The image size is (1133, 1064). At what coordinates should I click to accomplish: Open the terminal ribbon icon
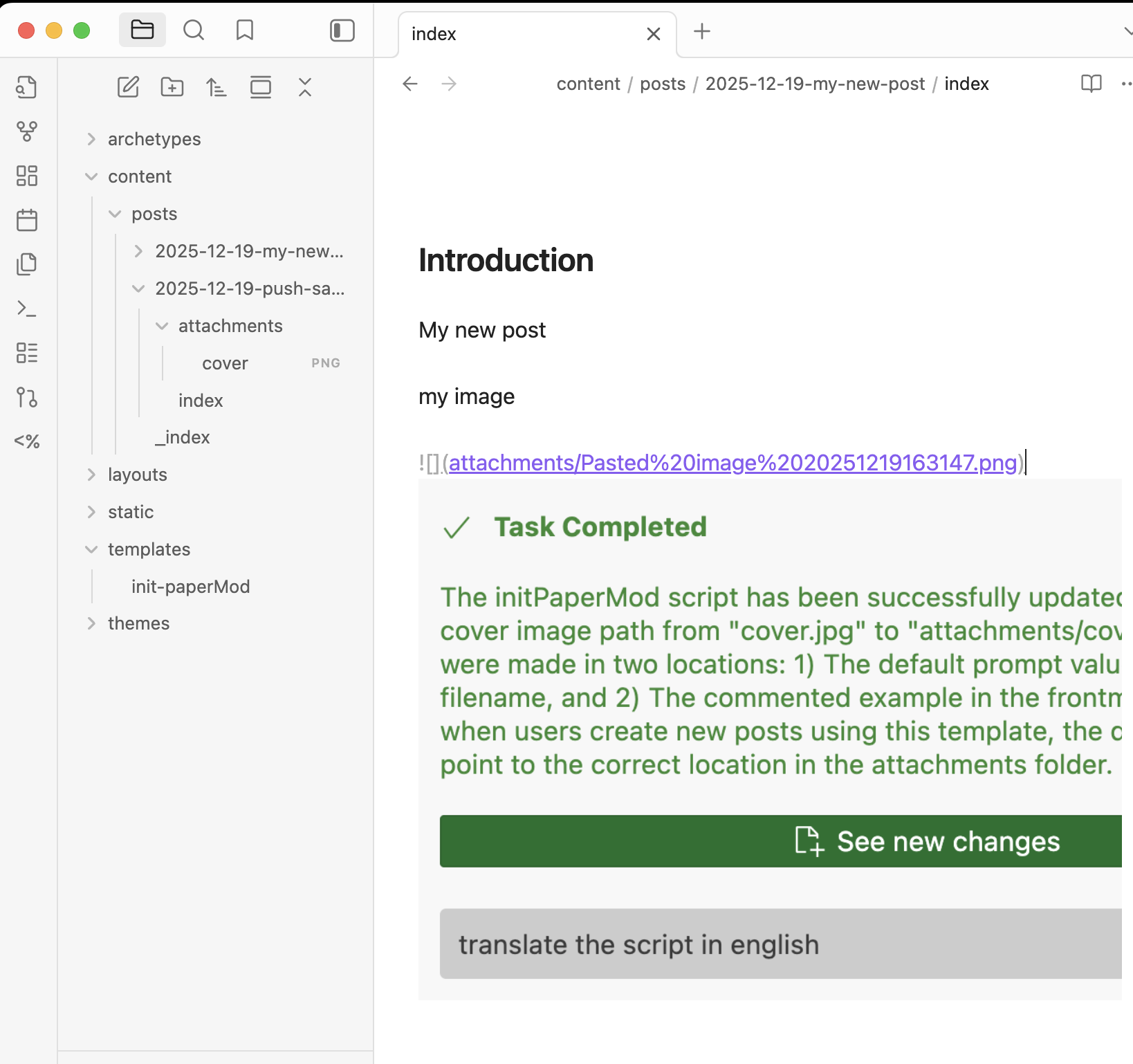pos(27,309)
